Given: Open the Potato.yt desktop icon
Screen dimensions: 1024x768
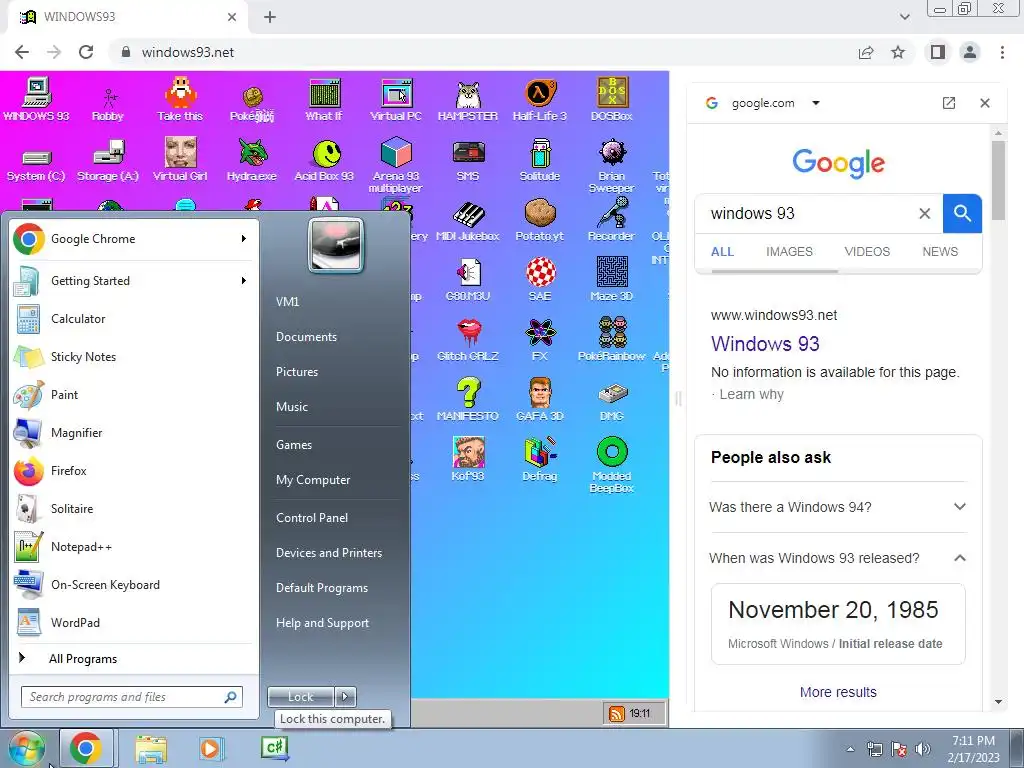Looking at the screenshot, I should tap(540, 221).
